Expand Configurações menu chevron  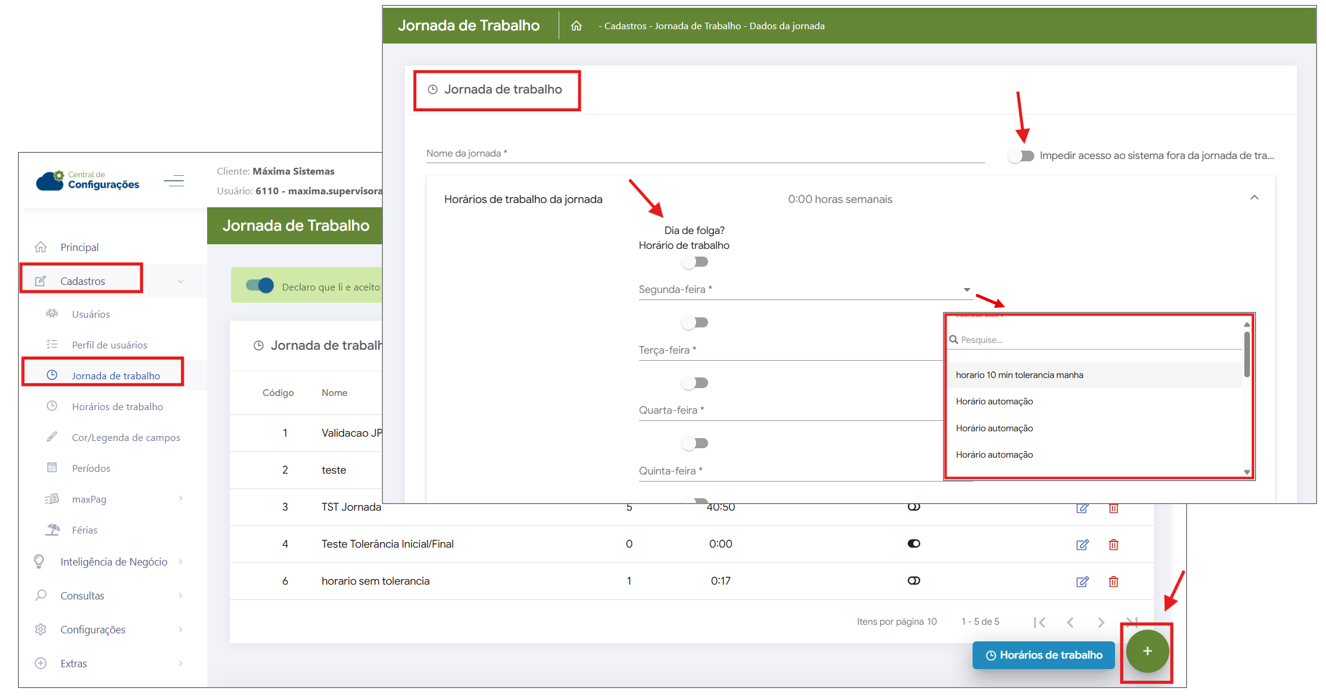tap(181, 630)
